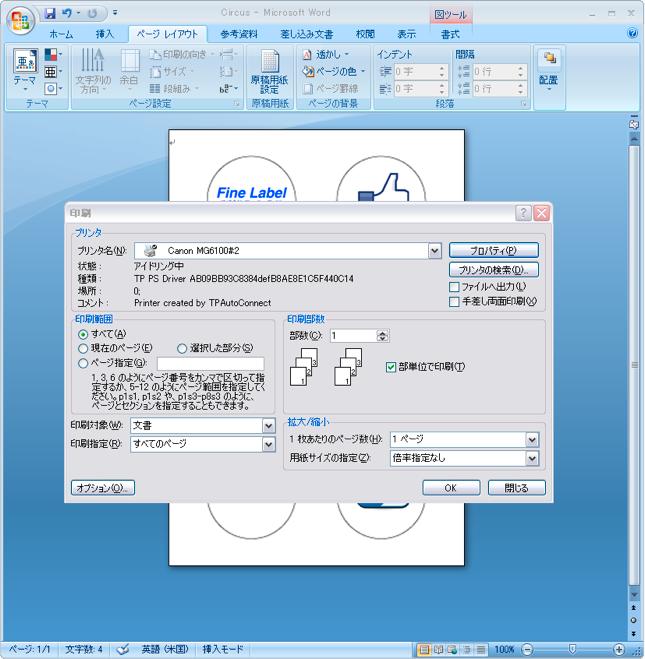Screen dimensions: 645x659
Task: Click 英語 (米国) language status
Action: 165,649
